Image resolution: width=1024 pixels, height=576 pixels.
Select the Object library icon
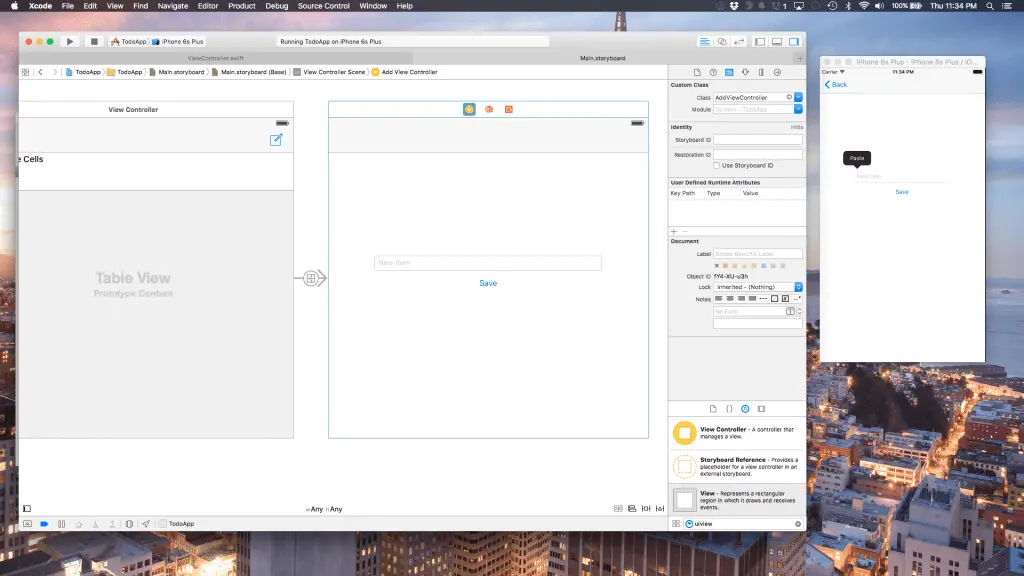[745, 409]
